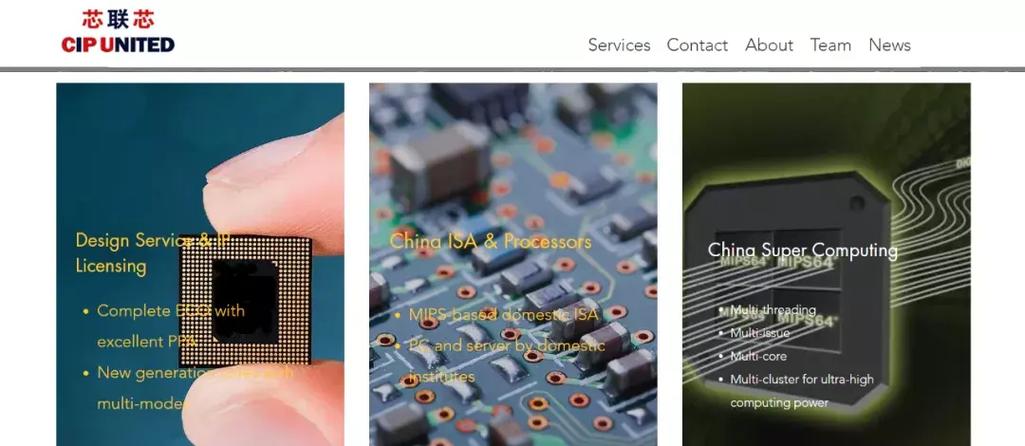Click the circuit board card image
This screenshot has width=1025, height=446.
[513, 264]
